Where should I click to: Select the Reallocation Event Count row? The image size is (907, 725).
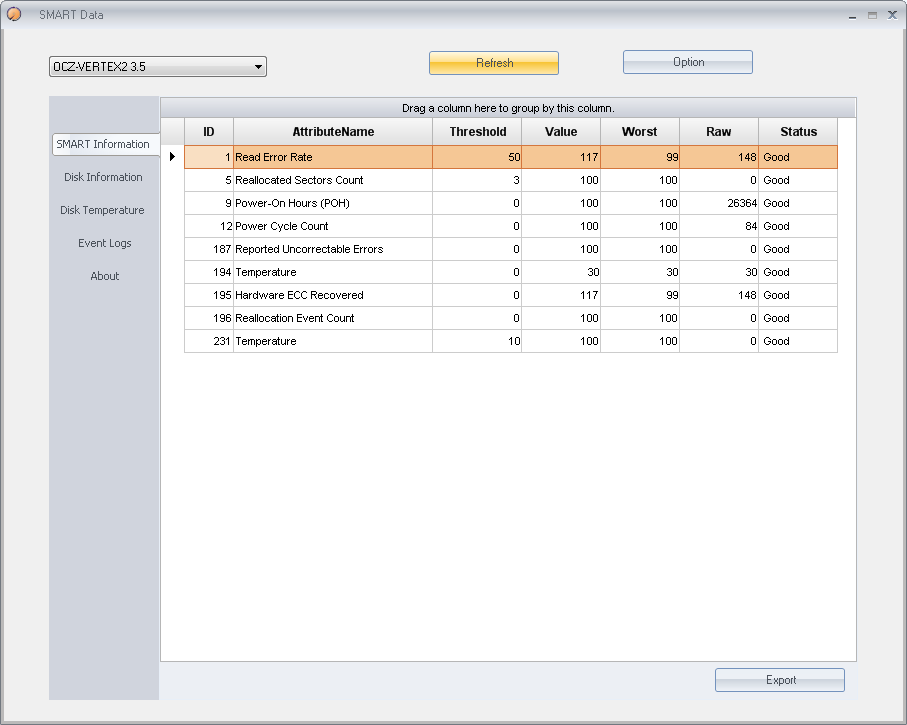pos(511,318)
